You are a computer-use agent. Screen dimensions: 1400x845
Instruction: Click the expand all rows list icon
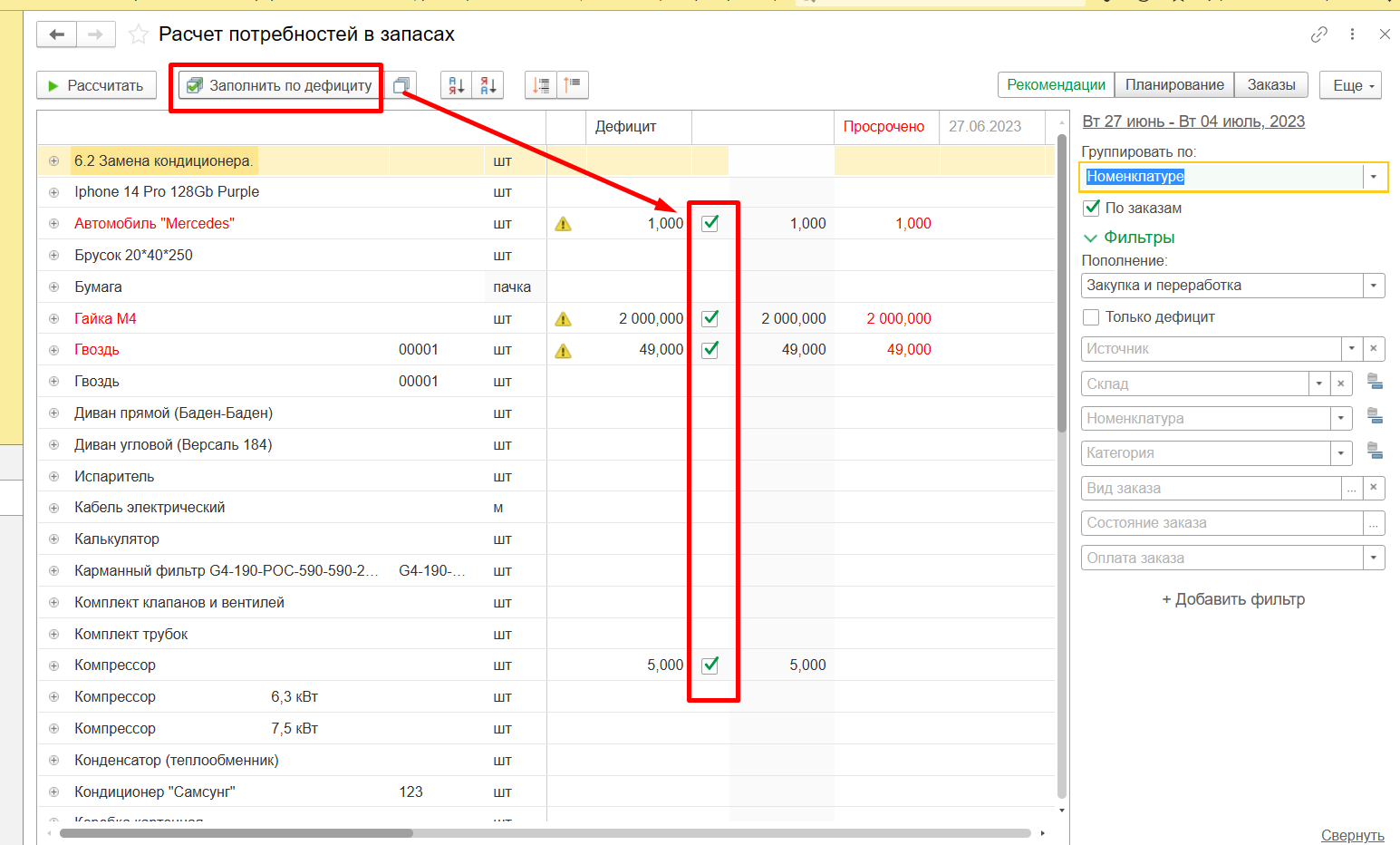point(542,85)
